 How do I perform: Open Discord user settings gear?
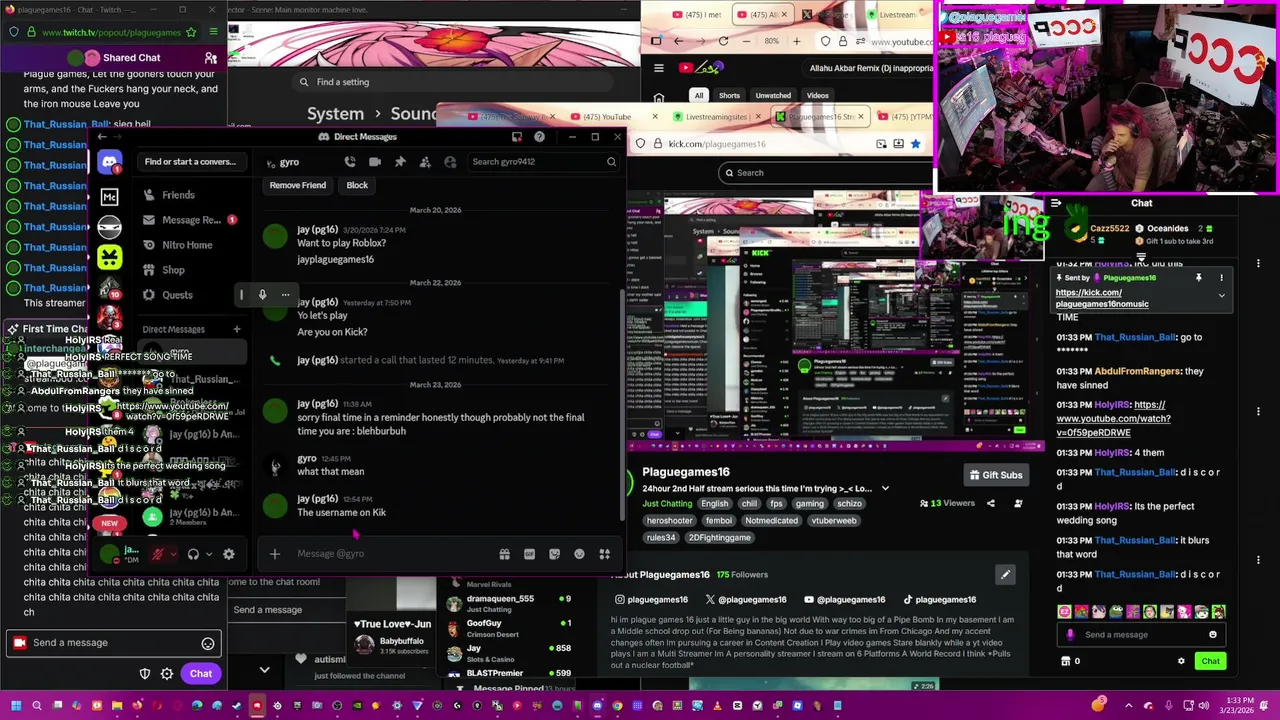click(x=229, y=554)
